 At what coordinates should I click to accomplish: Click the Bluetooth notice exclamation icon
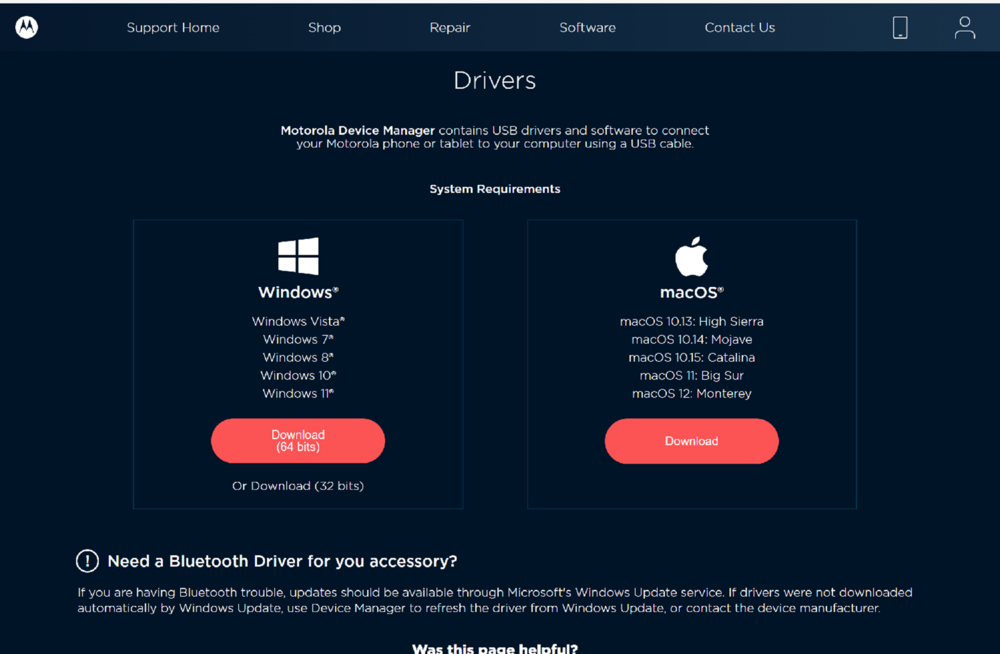88,561
